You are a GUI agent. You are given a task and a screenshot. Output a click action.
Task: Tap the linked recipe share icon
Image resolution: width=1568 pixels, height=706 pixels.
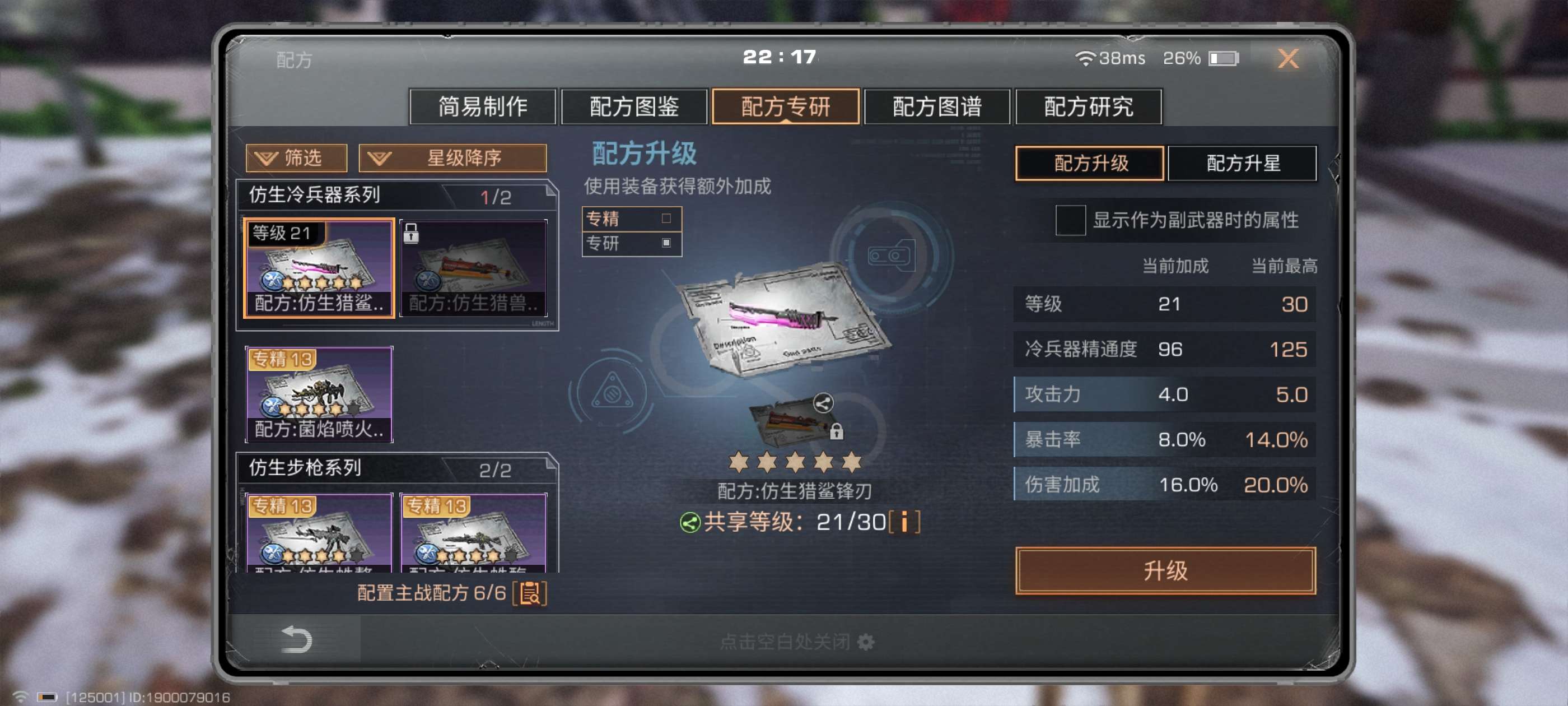point(823,403)
